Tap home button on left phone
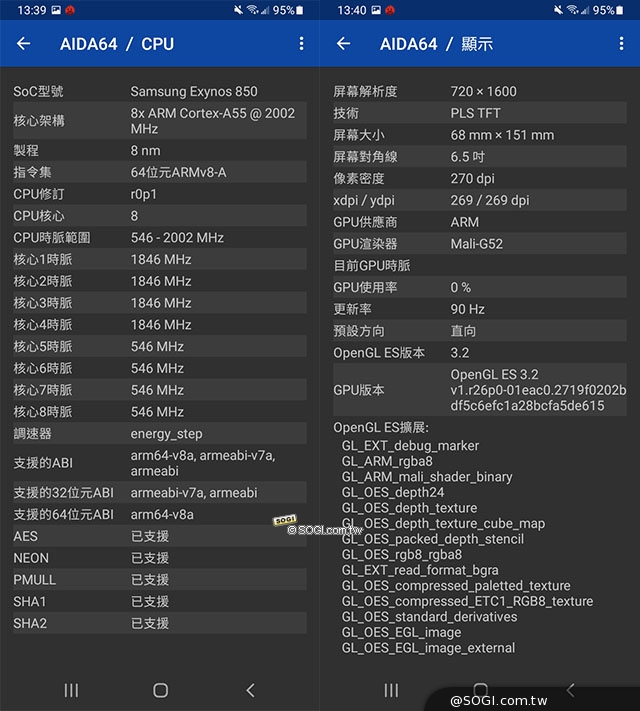640x711 pixels. point(161,690)
